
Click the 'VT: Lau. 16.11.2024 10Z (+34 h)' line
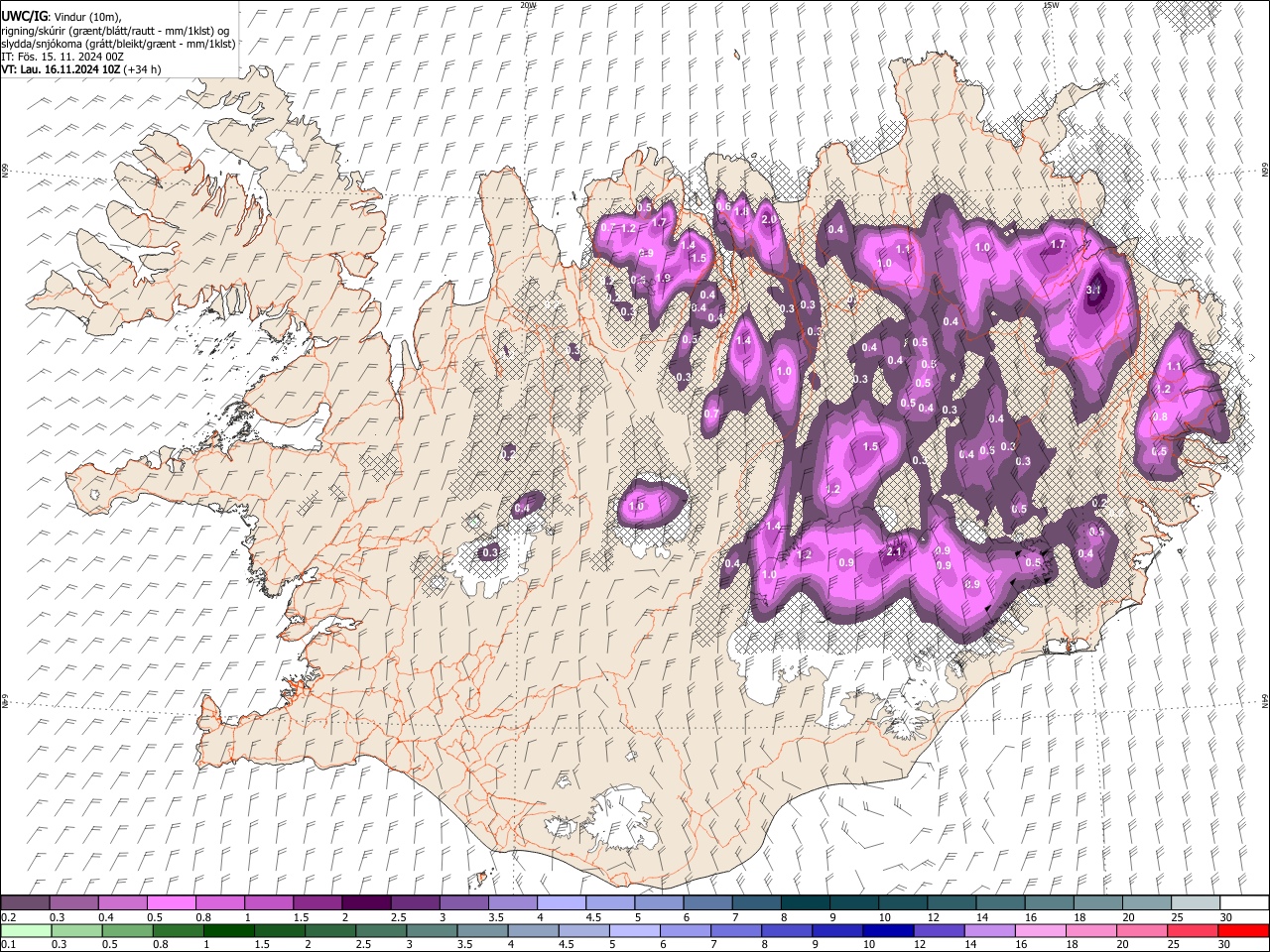[x=80, y=69]
